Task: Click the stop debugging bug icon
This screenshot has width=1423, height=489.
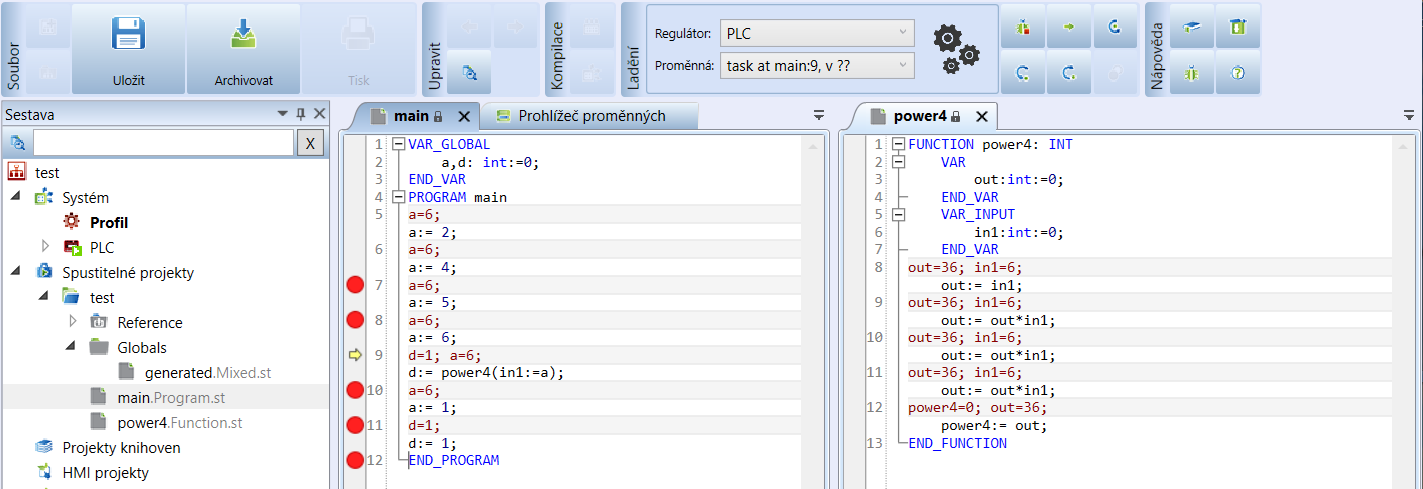Action: 1022,27
